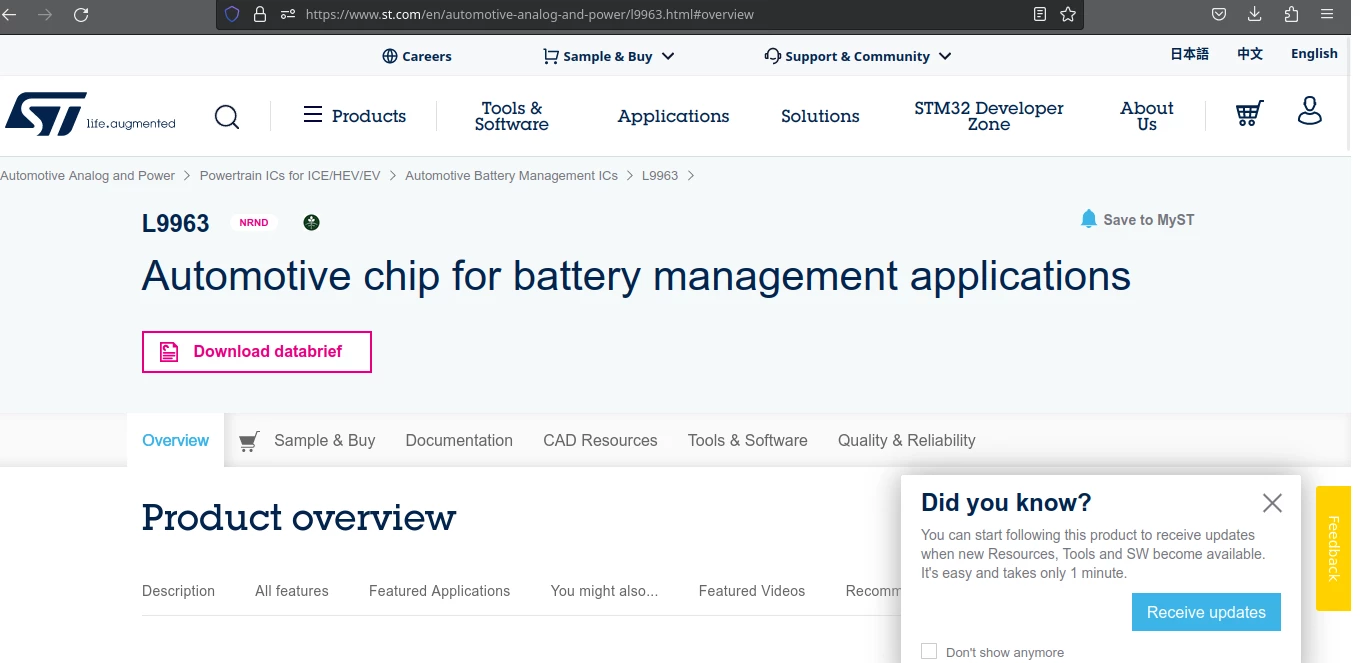The width and height of the screenshot is (1363, 663).
Task: Switch to Tools & Software product tab
Action: tap(748, 440)
